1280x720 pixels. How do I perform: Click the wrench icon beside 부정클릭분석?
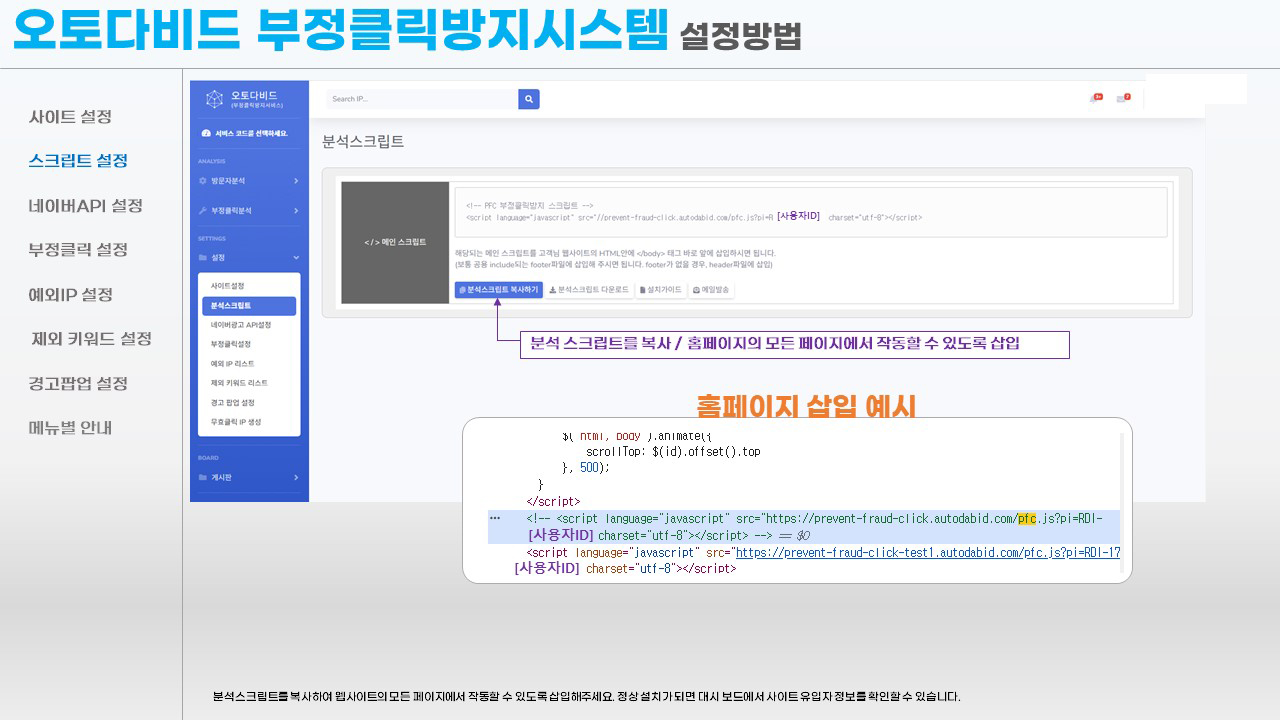click(x=203, y=211)
